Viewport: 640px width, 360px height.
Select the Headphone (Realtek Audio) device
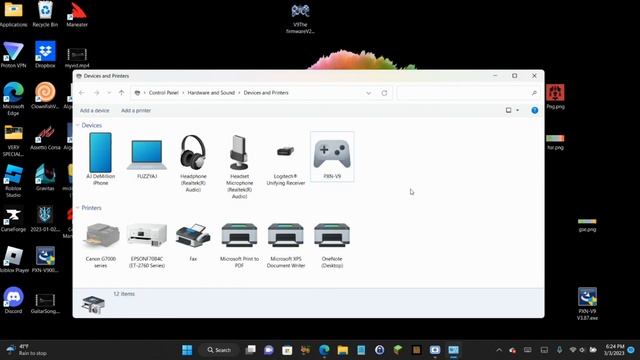(x=193, y=163)
